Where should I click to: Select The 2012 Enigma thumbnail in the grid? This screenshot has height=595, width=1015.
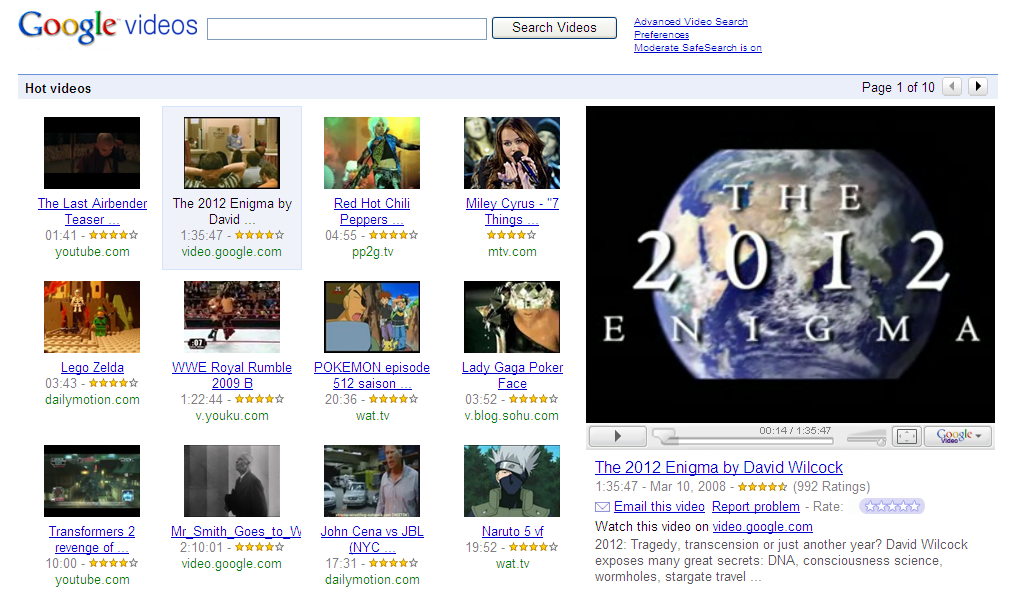click(x=232, y=153)
